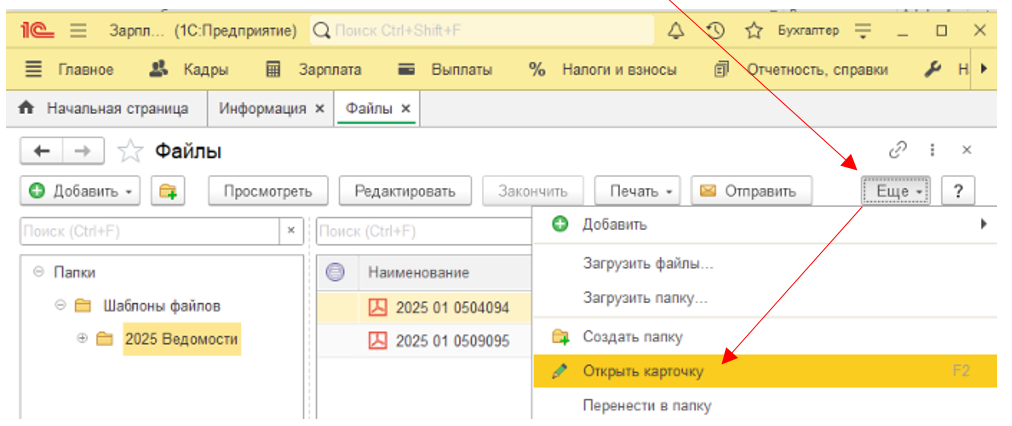The height and width of the screenshot is (426, 1012).
Task: Open the Главное section
Action: tap(85, 70)
